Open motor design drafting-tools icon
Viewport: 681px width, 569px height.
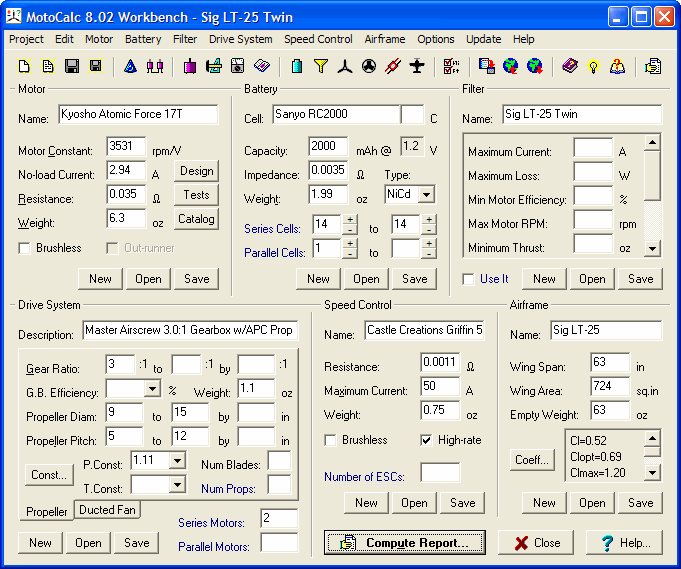click(214, 66)
